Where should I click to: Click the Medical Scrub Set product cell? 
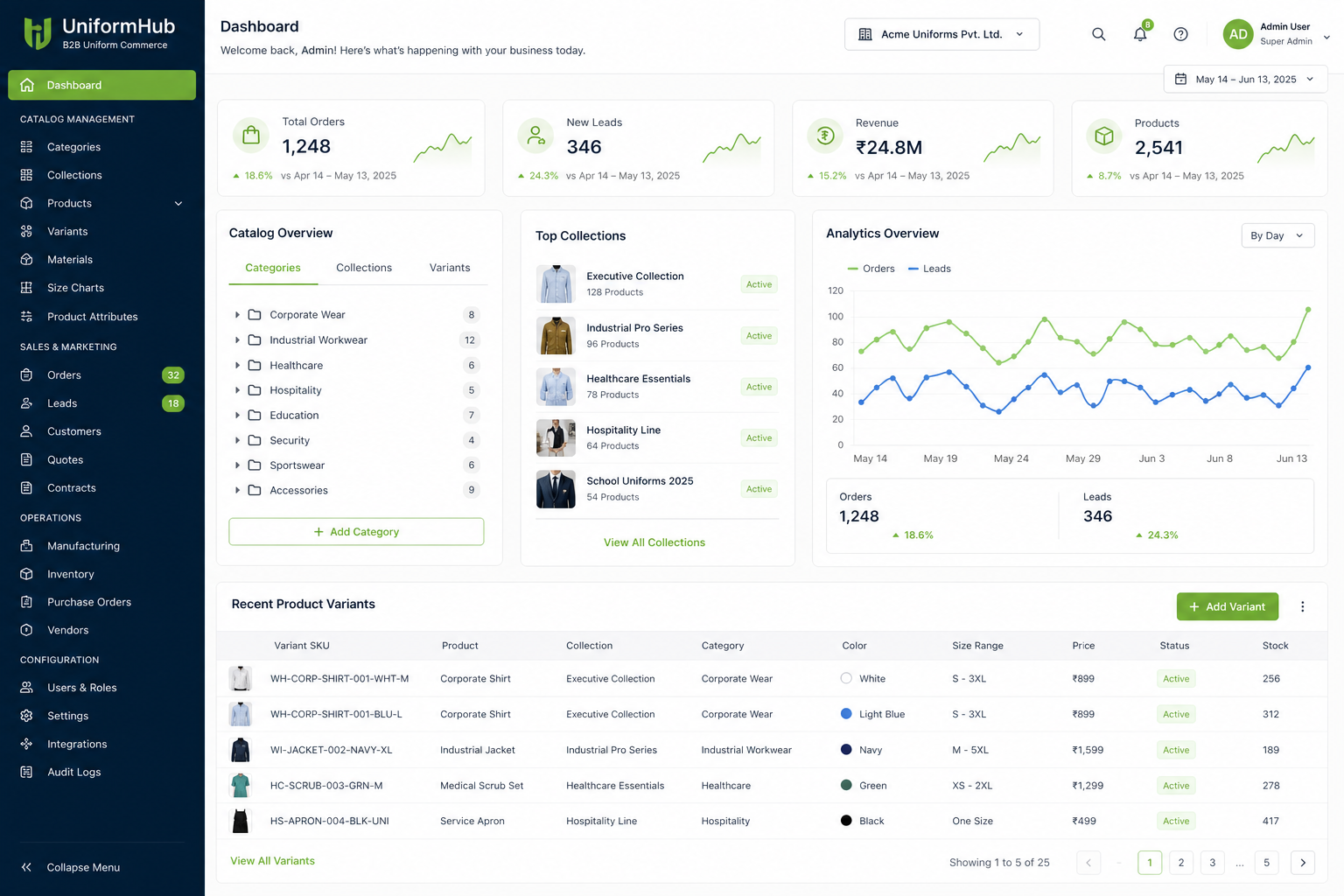point(482,786)
